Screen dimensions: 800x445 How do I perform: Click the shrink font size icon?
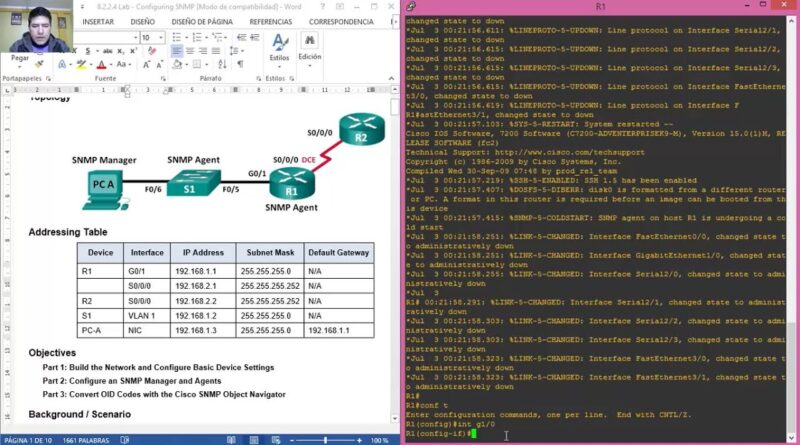(x=159, y=64)
